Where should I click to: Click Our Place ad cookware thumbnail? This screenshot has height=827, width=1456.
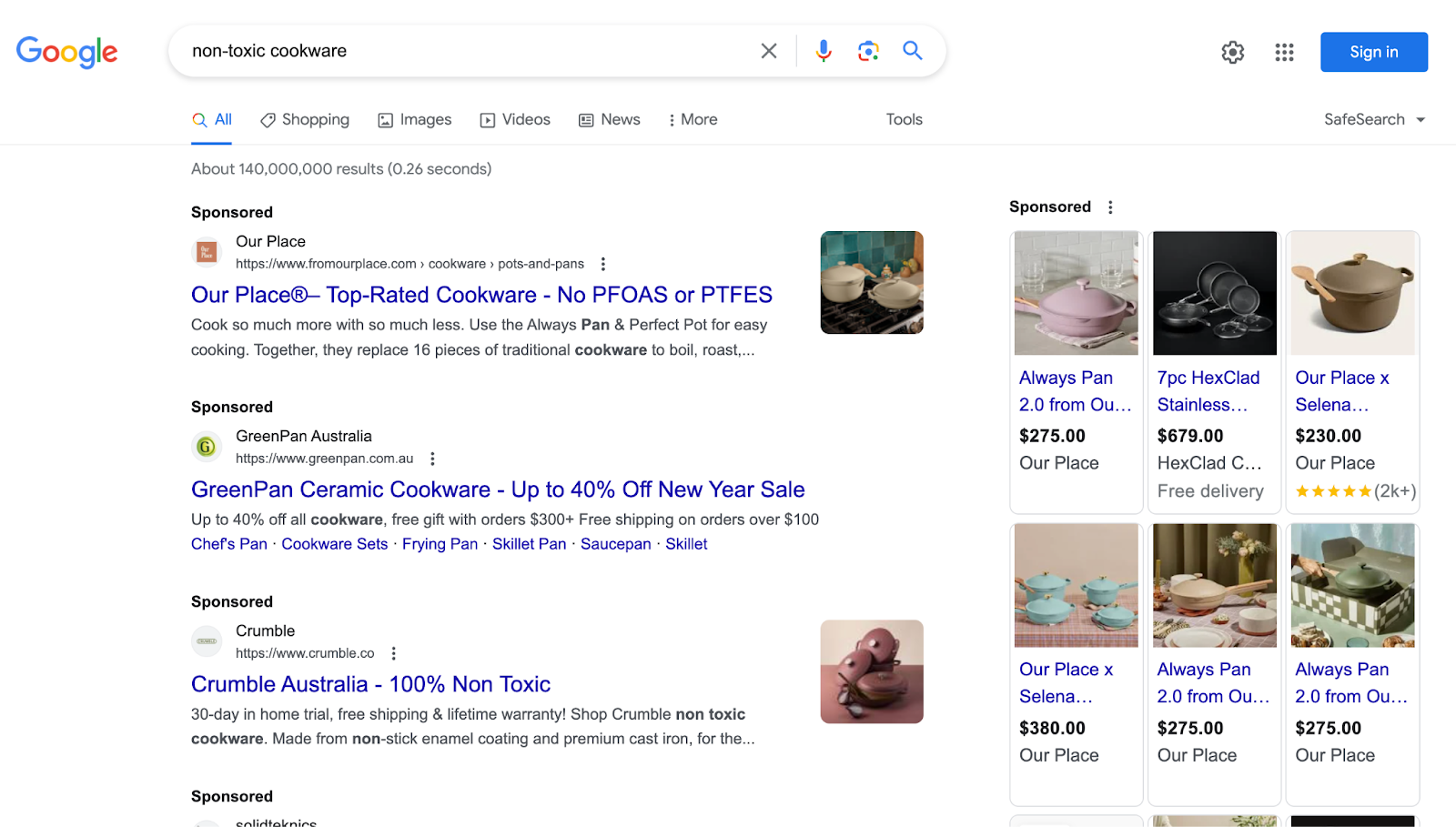pos(872,283)
